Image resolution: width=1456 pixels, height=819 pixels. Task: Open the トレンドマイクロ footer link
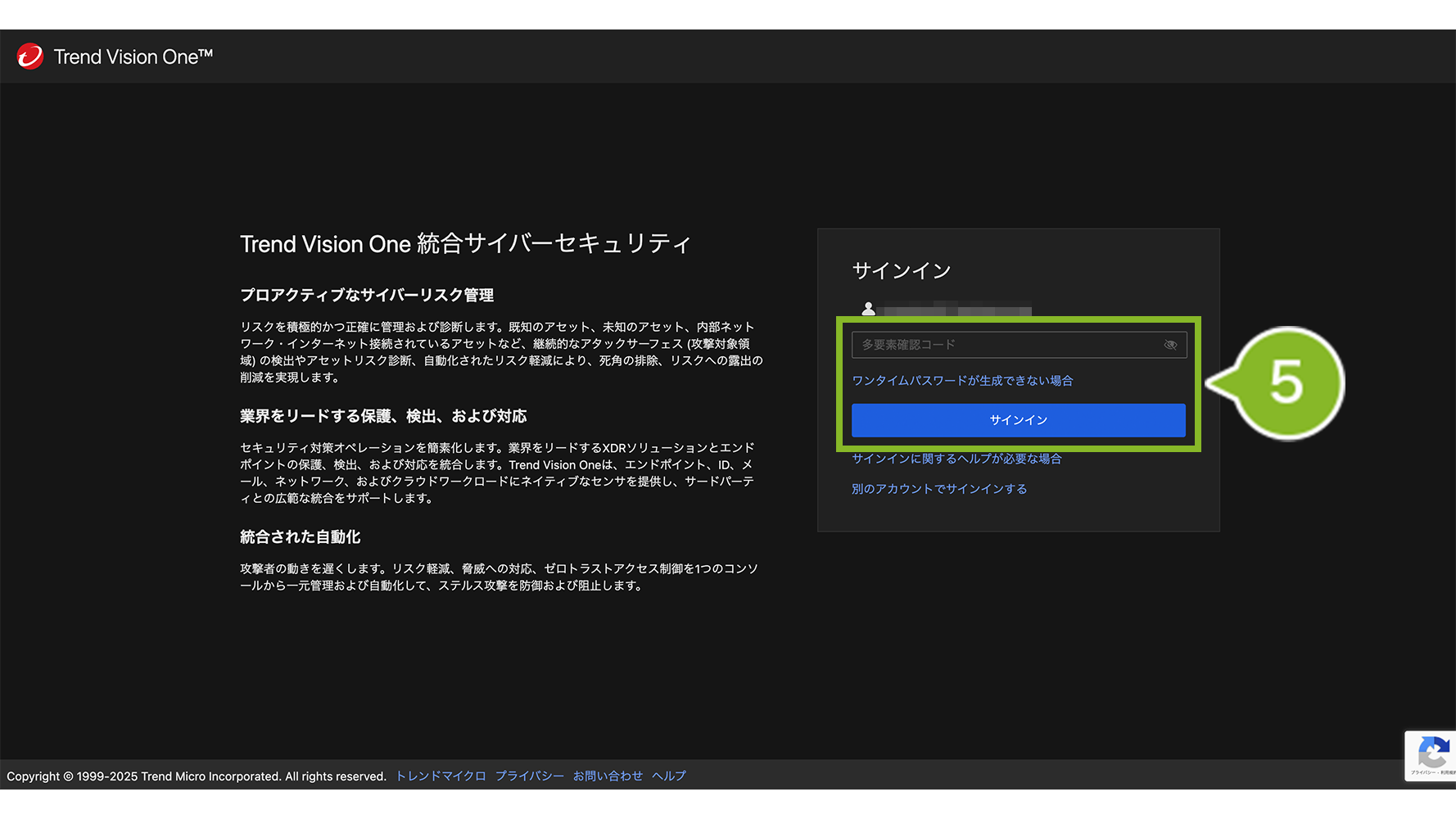[441, 776]
